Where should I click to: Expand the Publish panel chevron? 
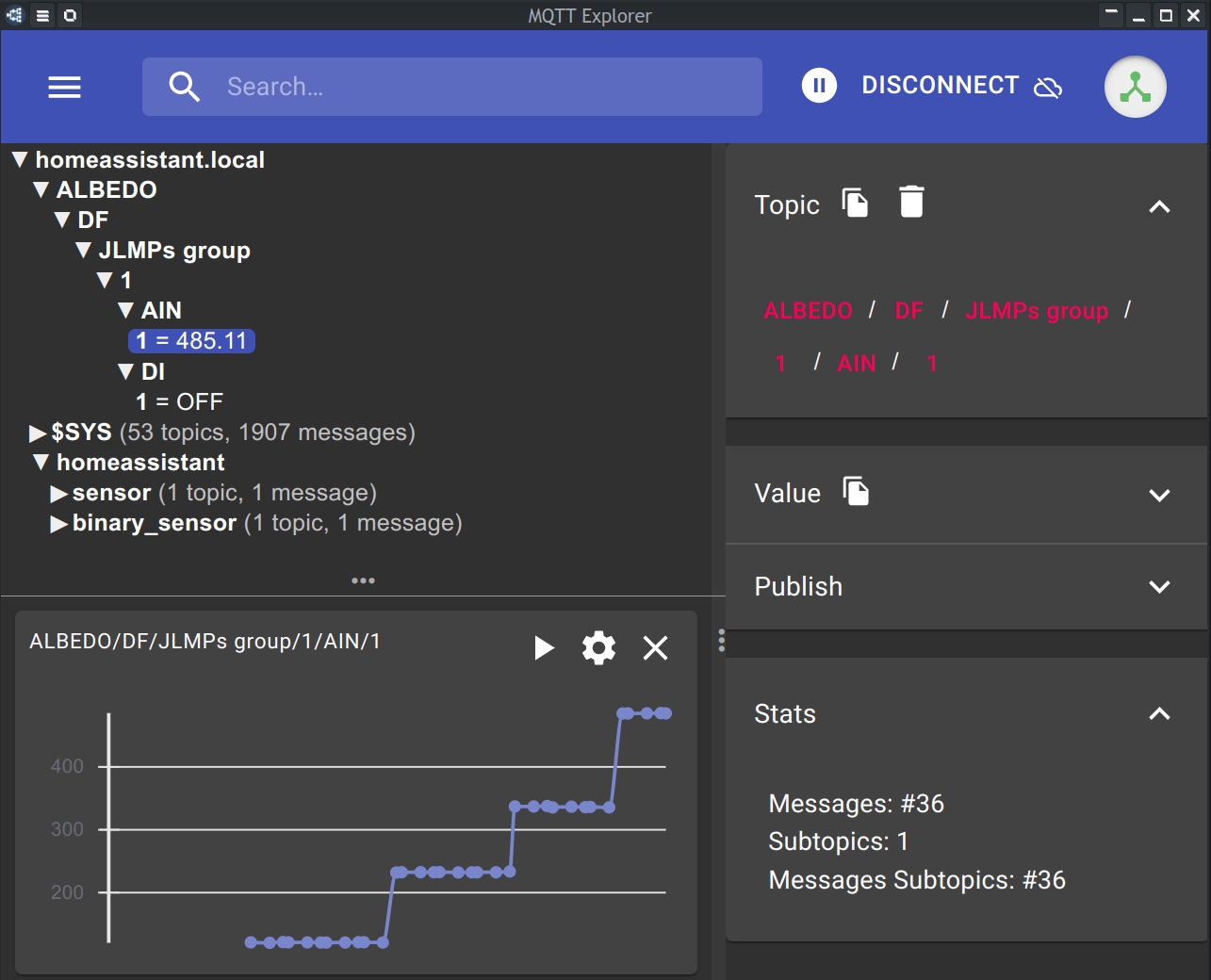click(1159, 586)
